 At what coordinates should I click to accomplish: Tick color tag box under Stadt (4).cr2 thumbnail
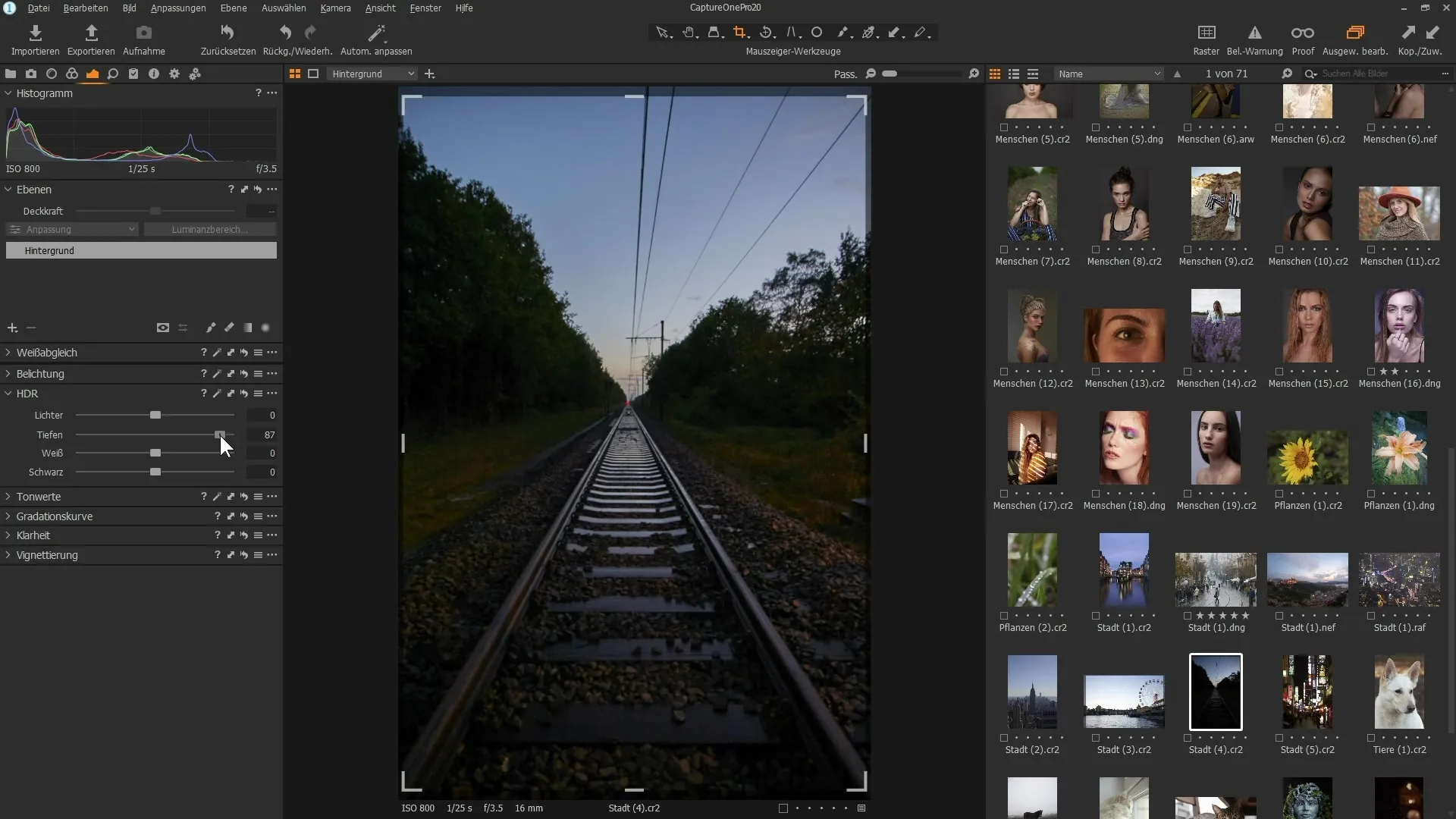pos(1188,738)
